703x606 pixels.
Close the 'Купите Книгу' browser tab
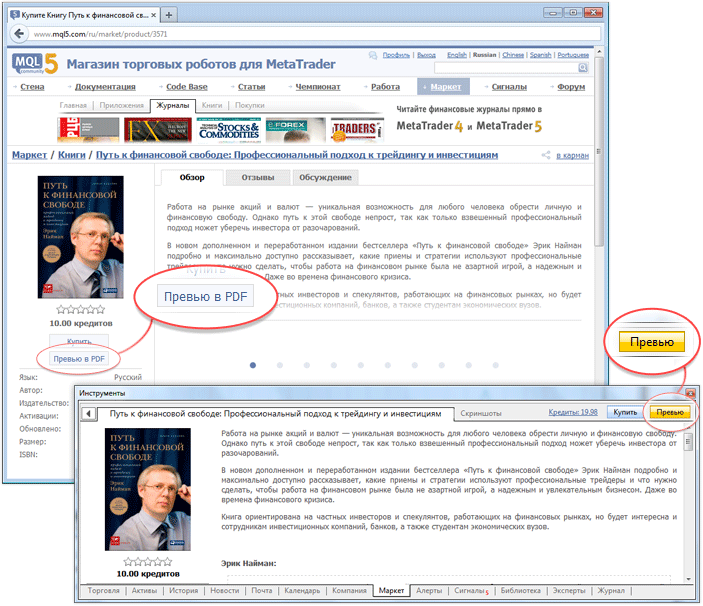(x=153, y=15)
